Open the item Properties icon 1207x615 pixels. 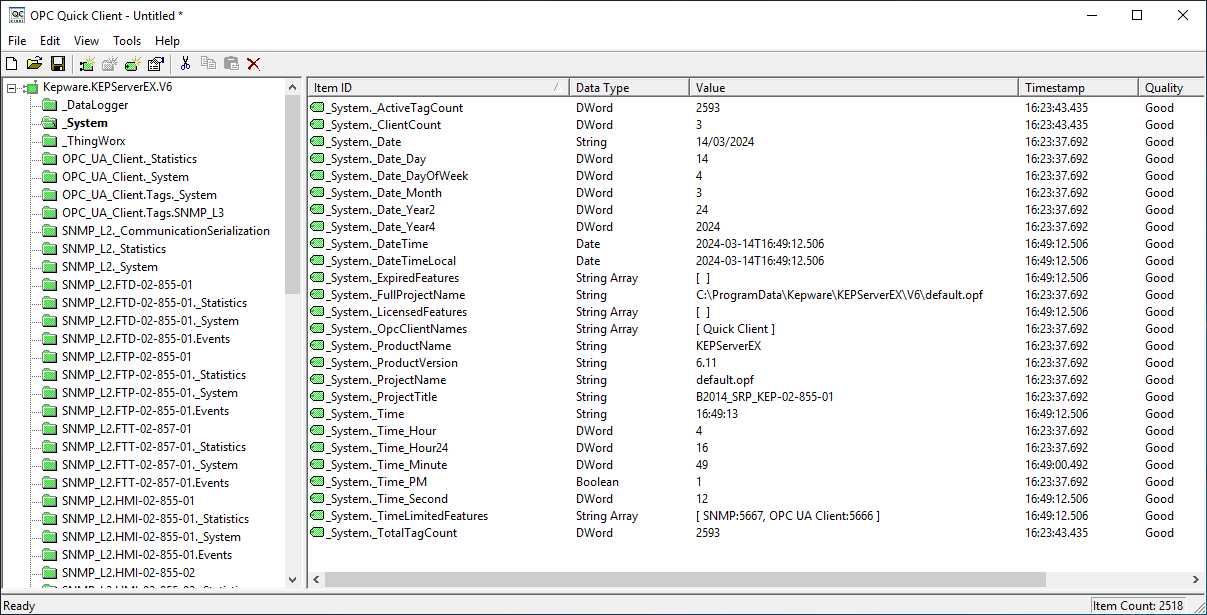155,63
